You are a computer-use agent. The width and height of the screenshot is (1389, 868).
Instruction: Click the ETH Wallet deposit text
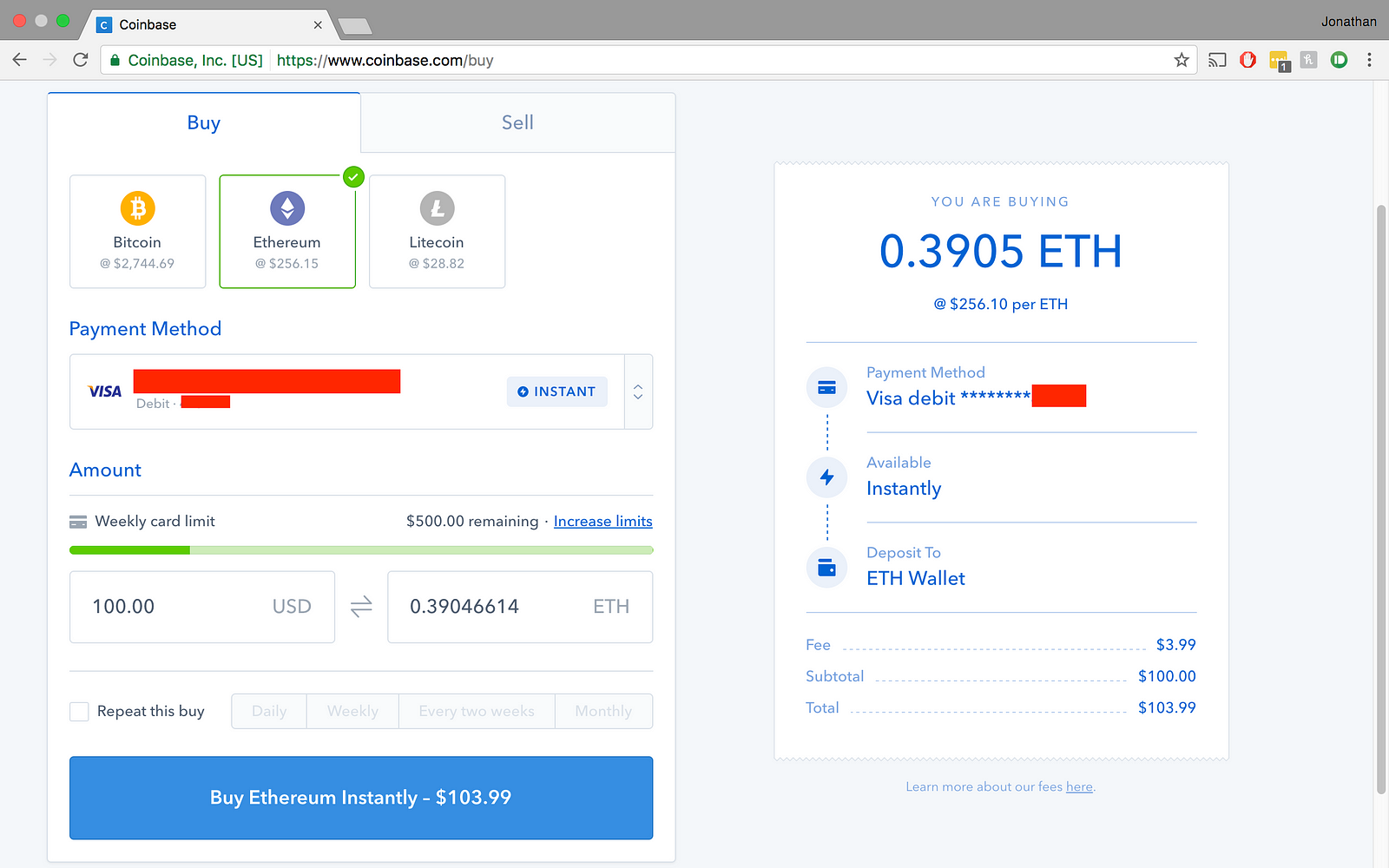click(916, 578)
